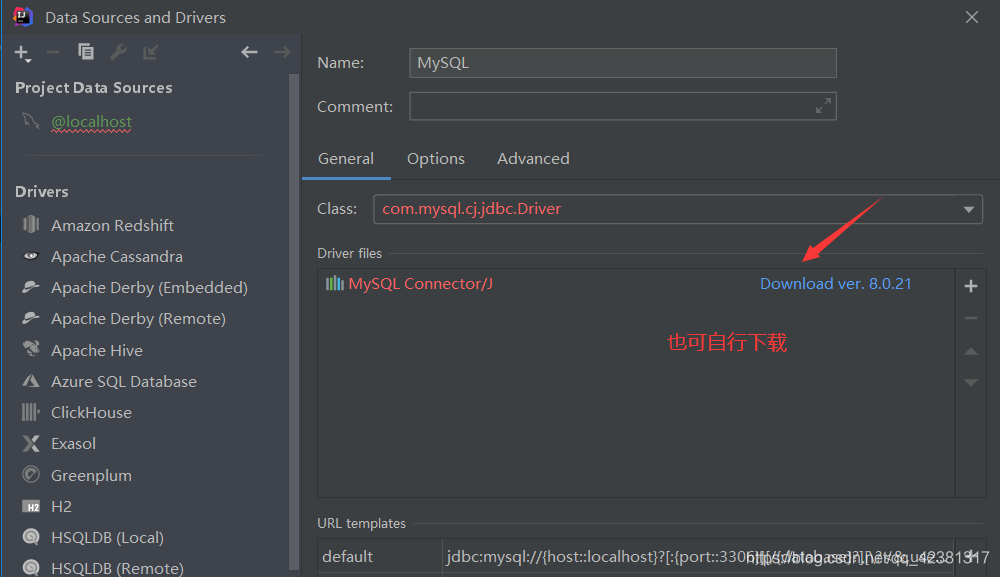Click the Apache Derby (Remote) icon
This screenshot has height=577, width=1000.
coord(31,318)
